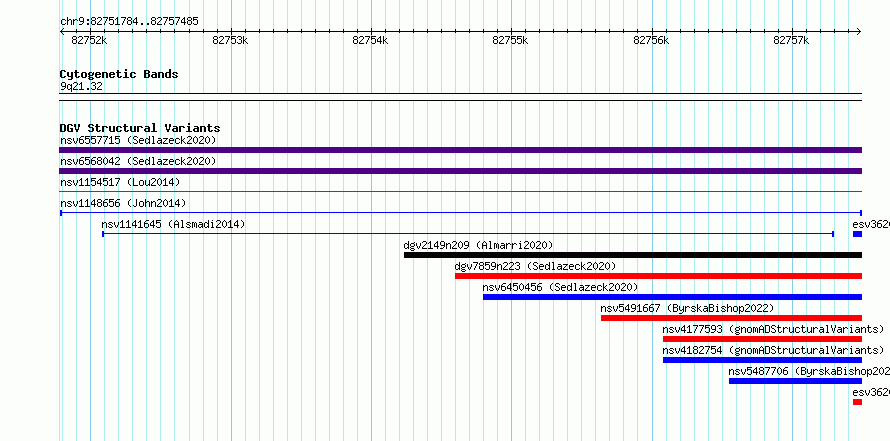Select the red bar of dgv7859n223
Image resolution: width=890 pixels, height=441 pixels.
click(658, 276)
